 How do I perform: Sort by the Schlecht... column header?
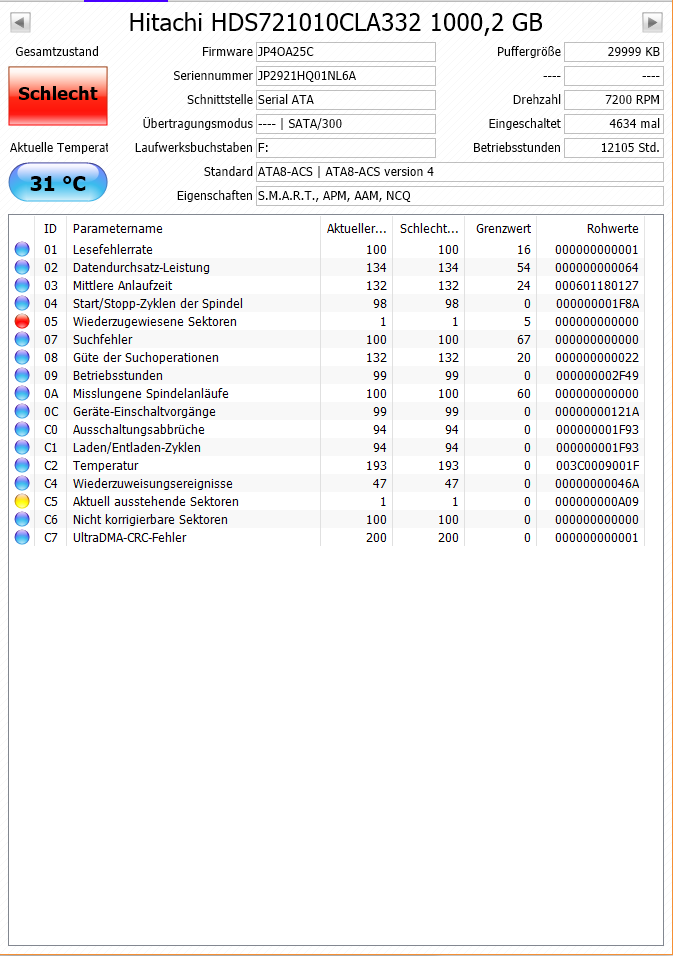point(429,229)
